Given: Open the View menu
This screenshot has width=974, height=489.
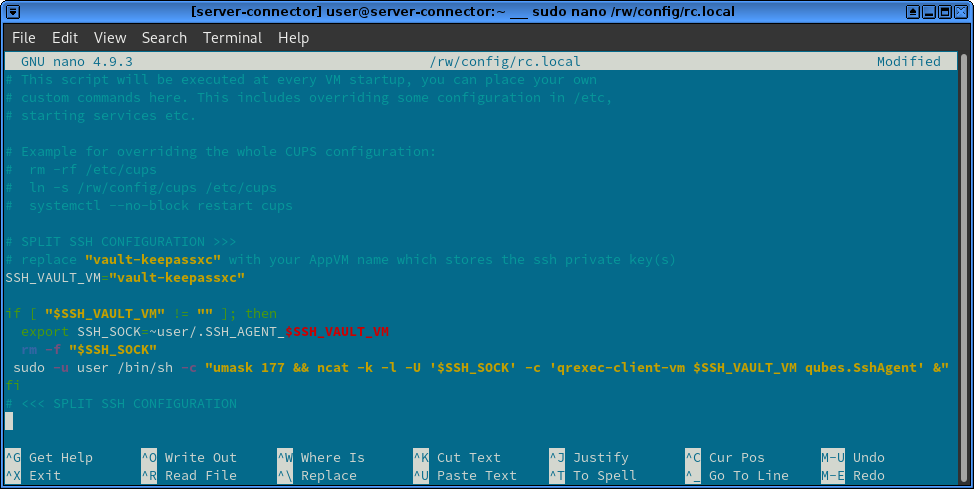Looking at the screenshot, I should click(x=110, y=38).
